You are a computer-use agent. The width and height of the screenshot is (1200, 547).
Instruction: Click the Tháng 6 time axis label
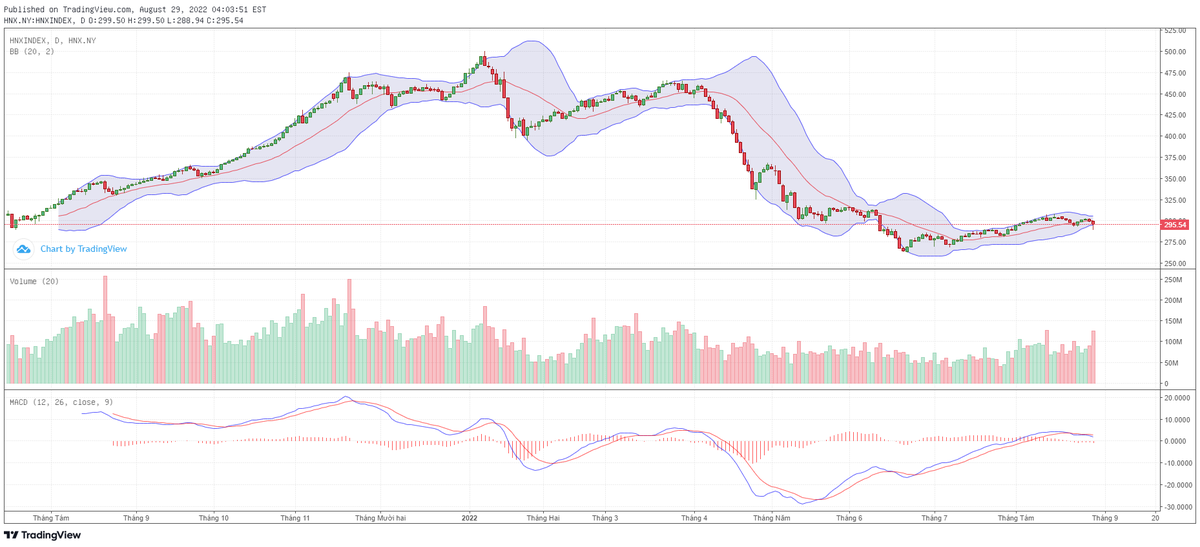849,518
